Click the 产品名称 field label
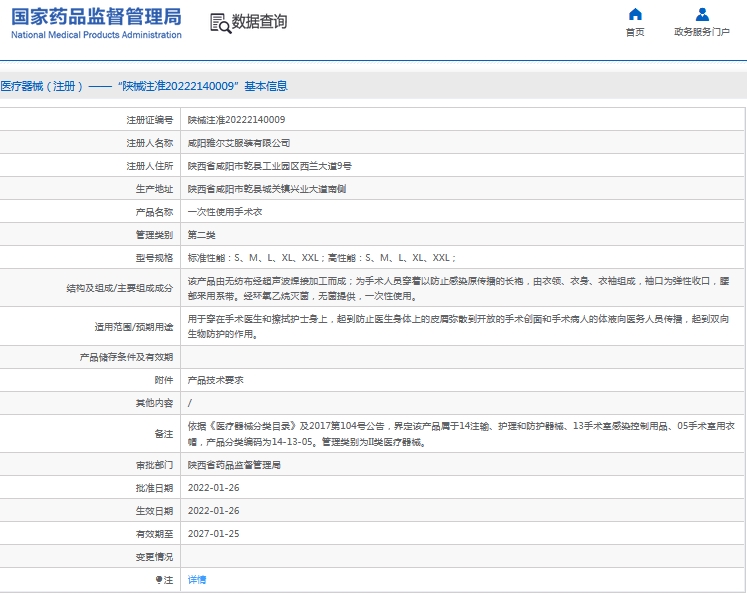Viewport: 747px width, 597px height. tap(154, 212)
